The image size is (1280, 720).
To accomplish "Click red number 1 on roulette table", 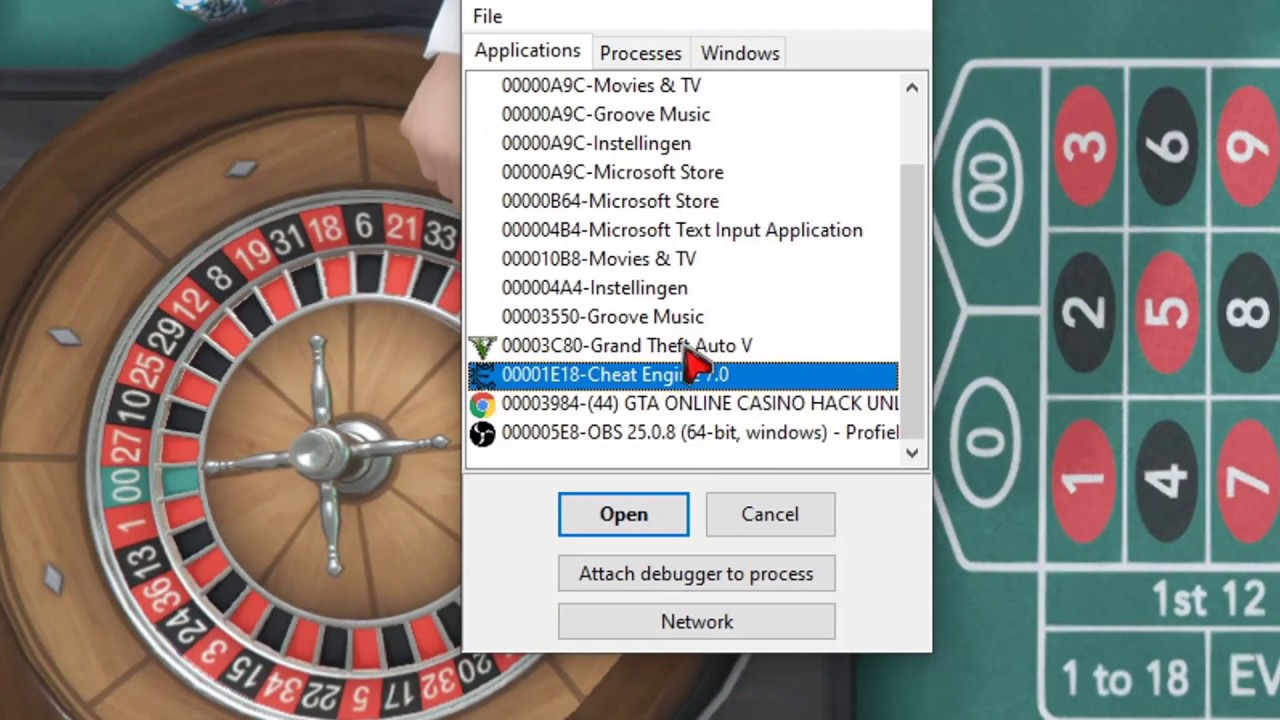I will point(1084,480).
